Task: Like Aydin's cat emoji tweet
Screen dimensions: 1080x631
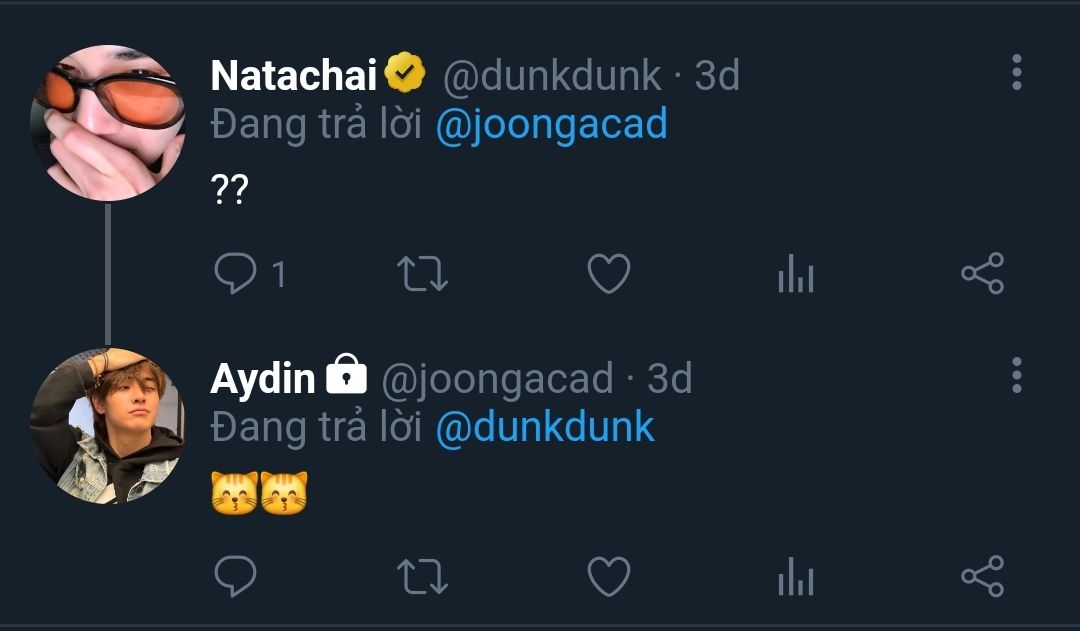Action: click(x=608, y=576)
